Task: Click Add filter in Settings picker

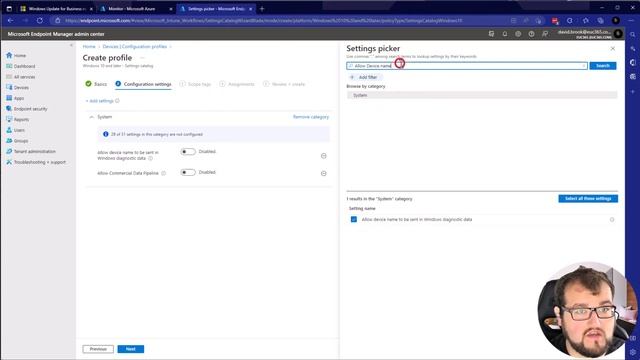Action: pyautogui.click(x=364, y=77)
